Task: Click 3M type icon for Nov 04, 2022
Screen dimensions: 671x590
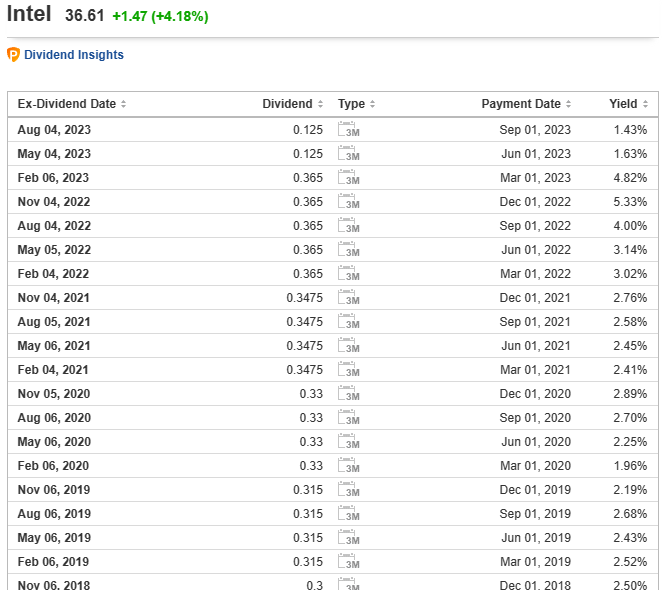Action: tap(348, 202)
